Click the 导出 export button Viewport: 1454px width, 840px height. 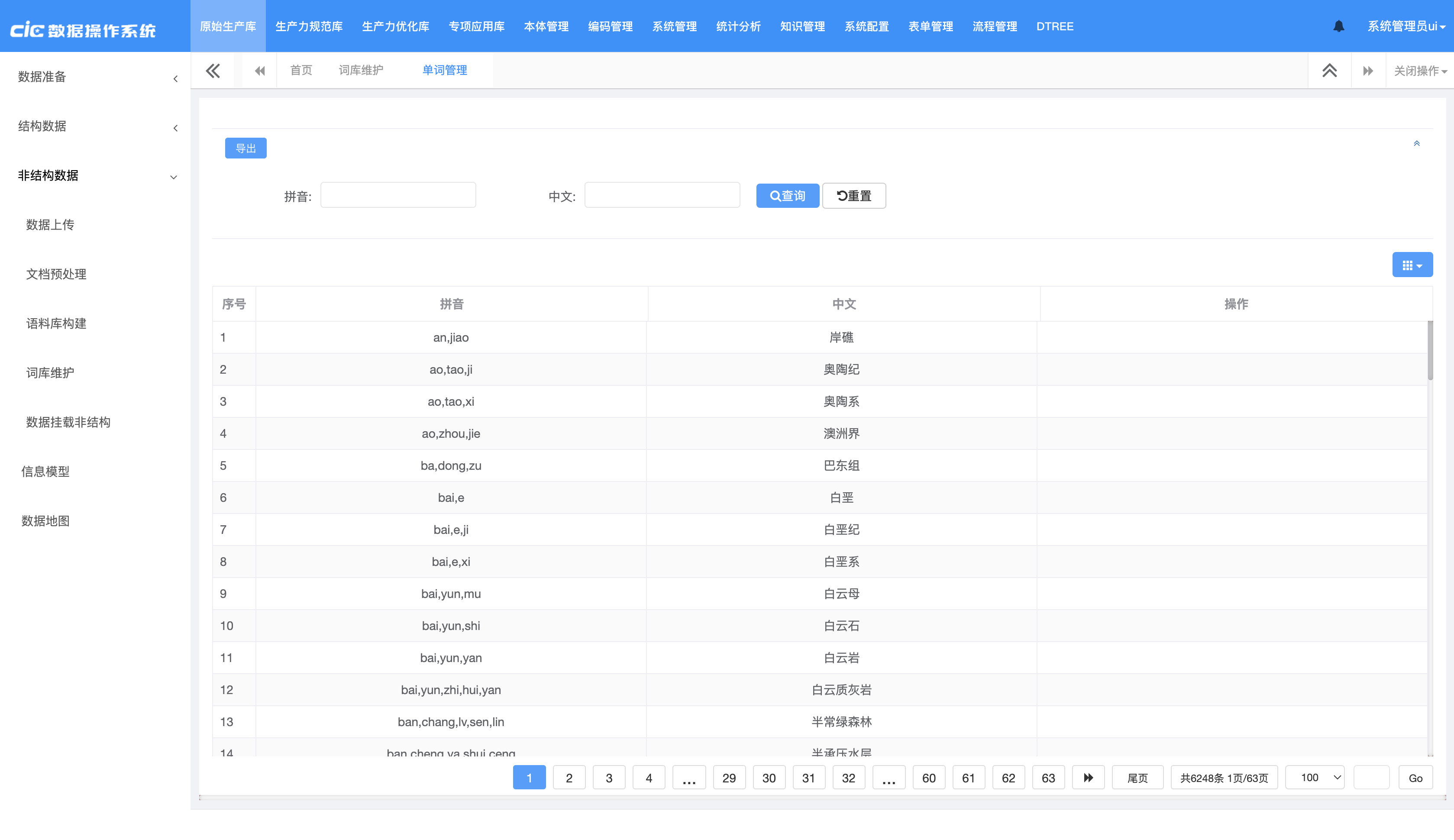246,148
